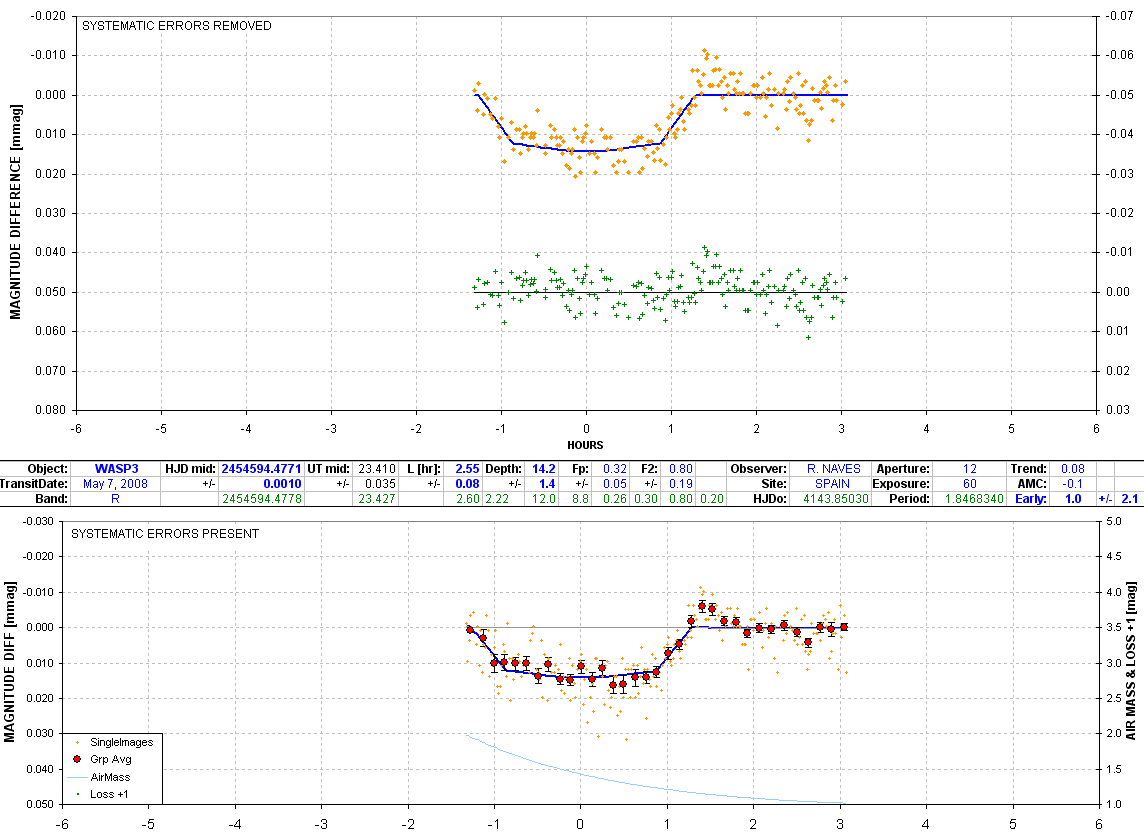Screen dimensions: 1144x837
Task: Select the band cell containing R
Action: click(112, 498)
